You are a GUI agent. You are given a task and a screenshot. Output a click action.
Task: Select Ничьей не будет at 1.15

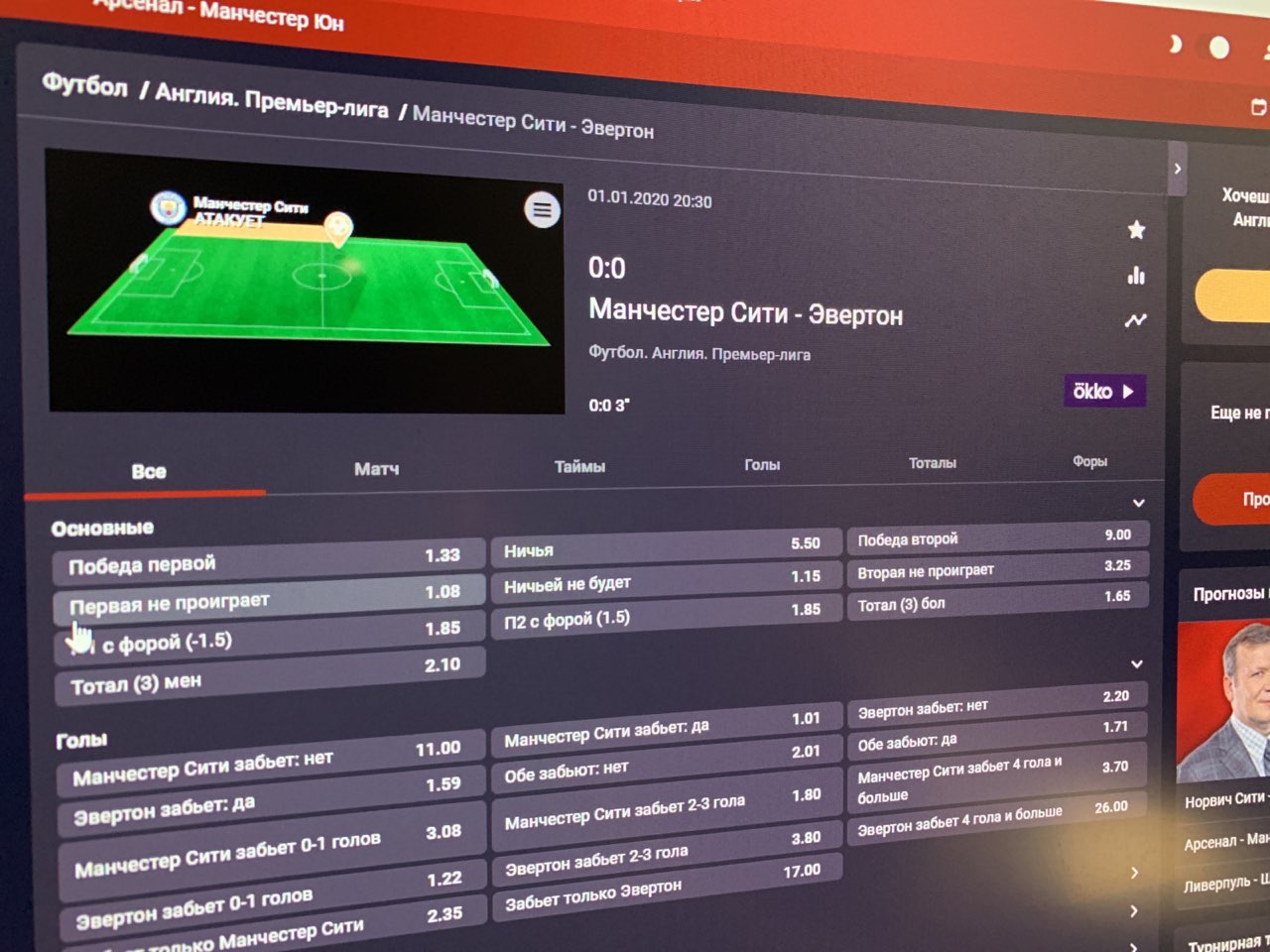tap(667, 580)
